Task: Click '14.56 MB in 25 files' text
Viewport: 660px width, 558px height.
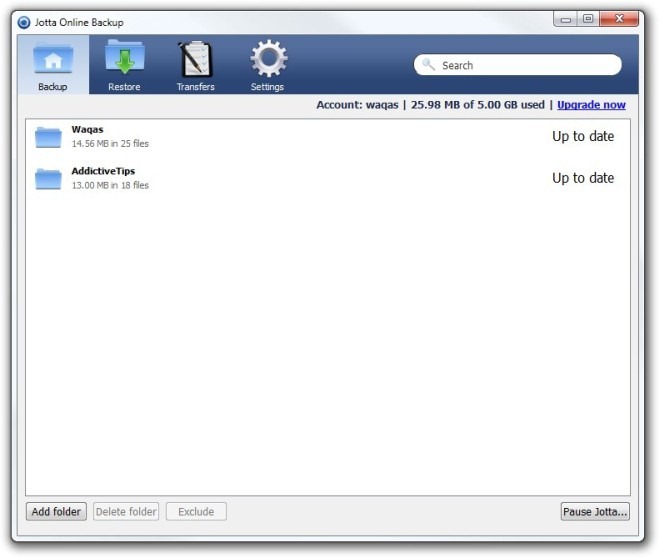Action: click(x=110, y=143)
